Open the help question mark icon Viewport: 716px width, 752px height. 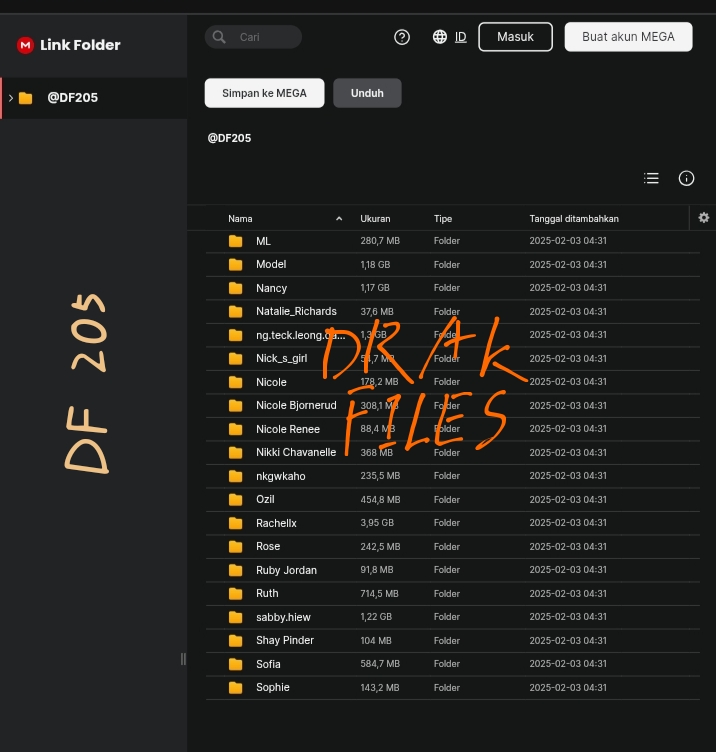[402, 37]
